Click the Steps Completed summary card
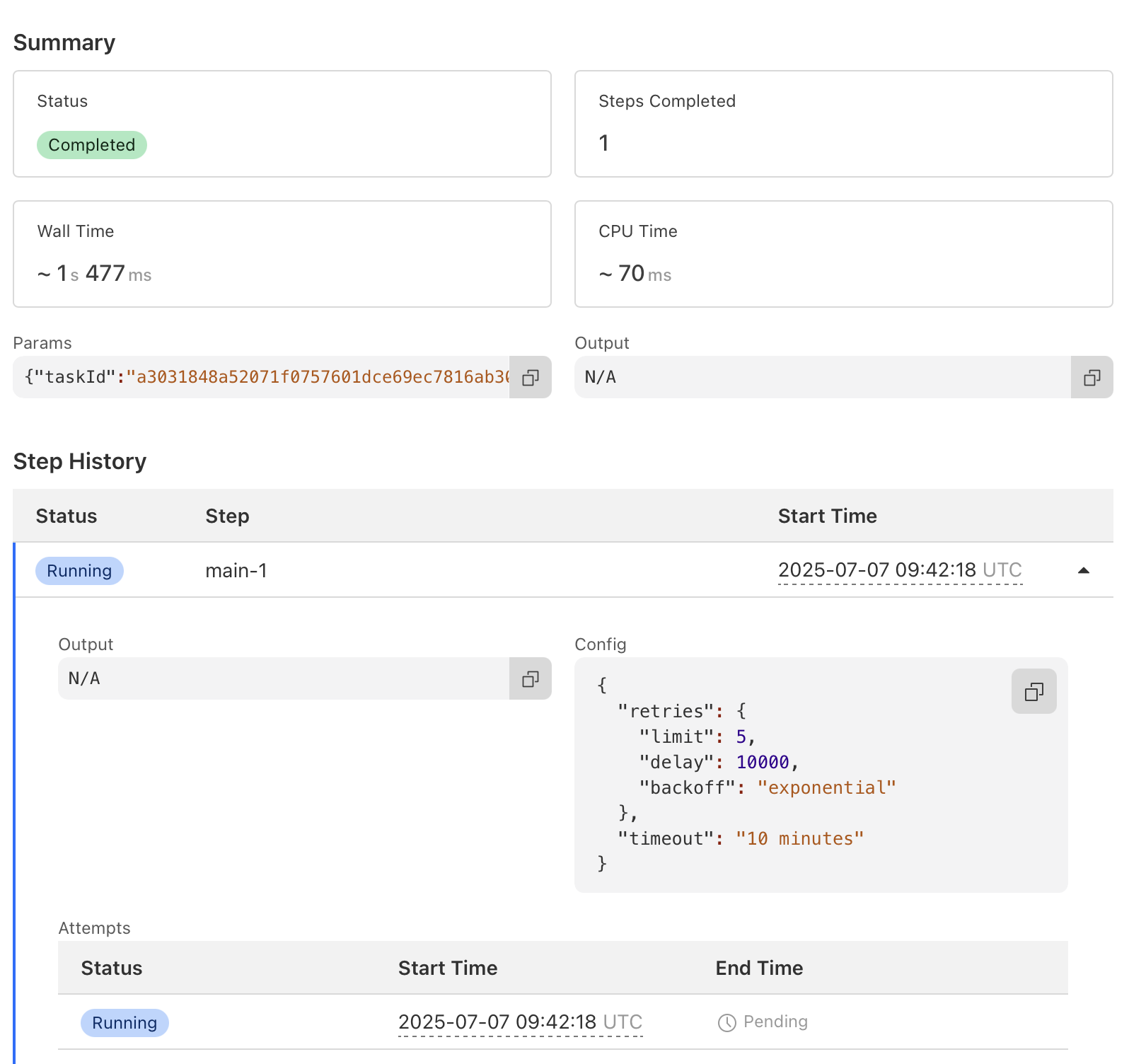The height and width of the screenshot is (1064, 1129). [x=843, y=124]
